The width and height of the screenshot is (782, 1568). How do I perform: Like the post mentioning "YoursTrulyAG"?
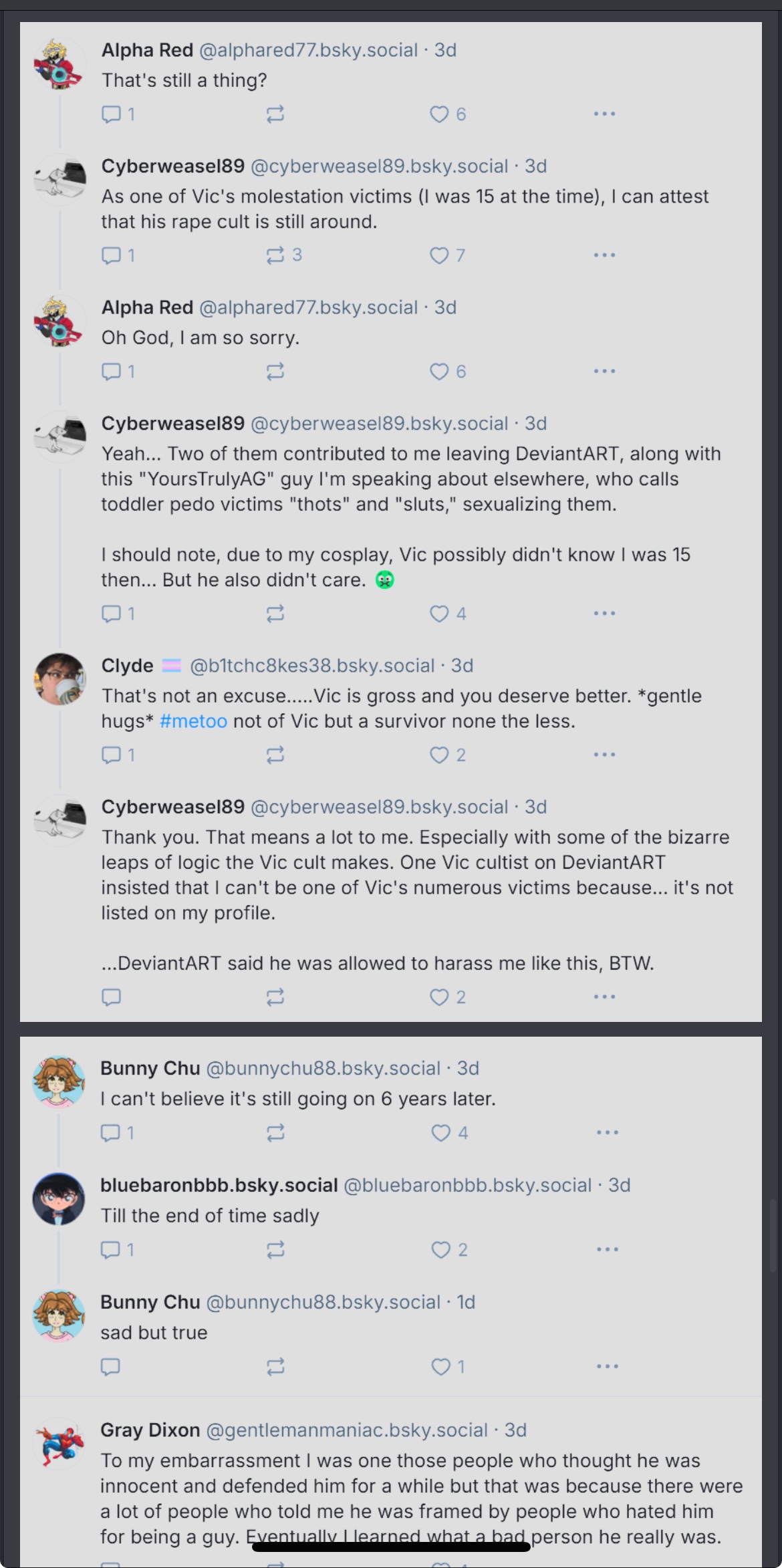coord(439,614)
